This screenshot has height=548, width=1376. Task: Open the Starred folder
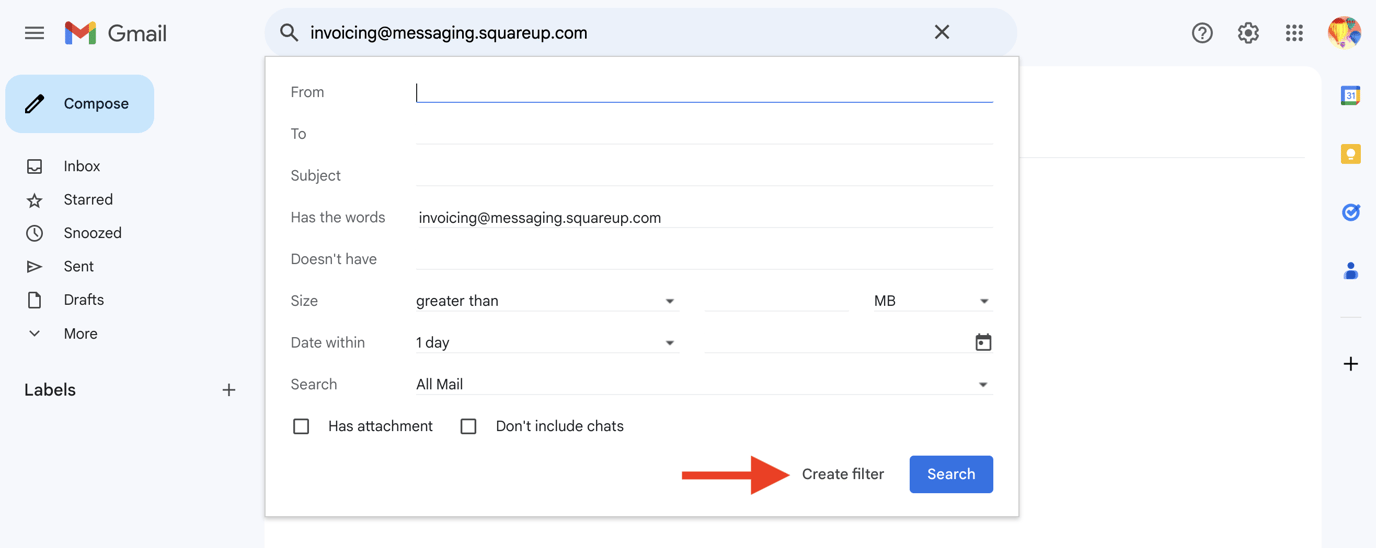(x=88, y=200)
